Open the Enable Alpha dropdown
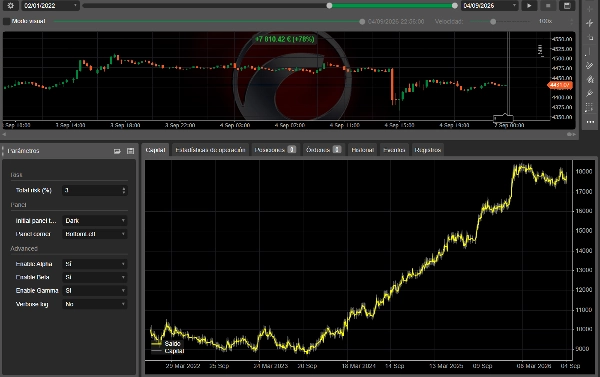This screenshot has height=377, width=600. point(95,264)
